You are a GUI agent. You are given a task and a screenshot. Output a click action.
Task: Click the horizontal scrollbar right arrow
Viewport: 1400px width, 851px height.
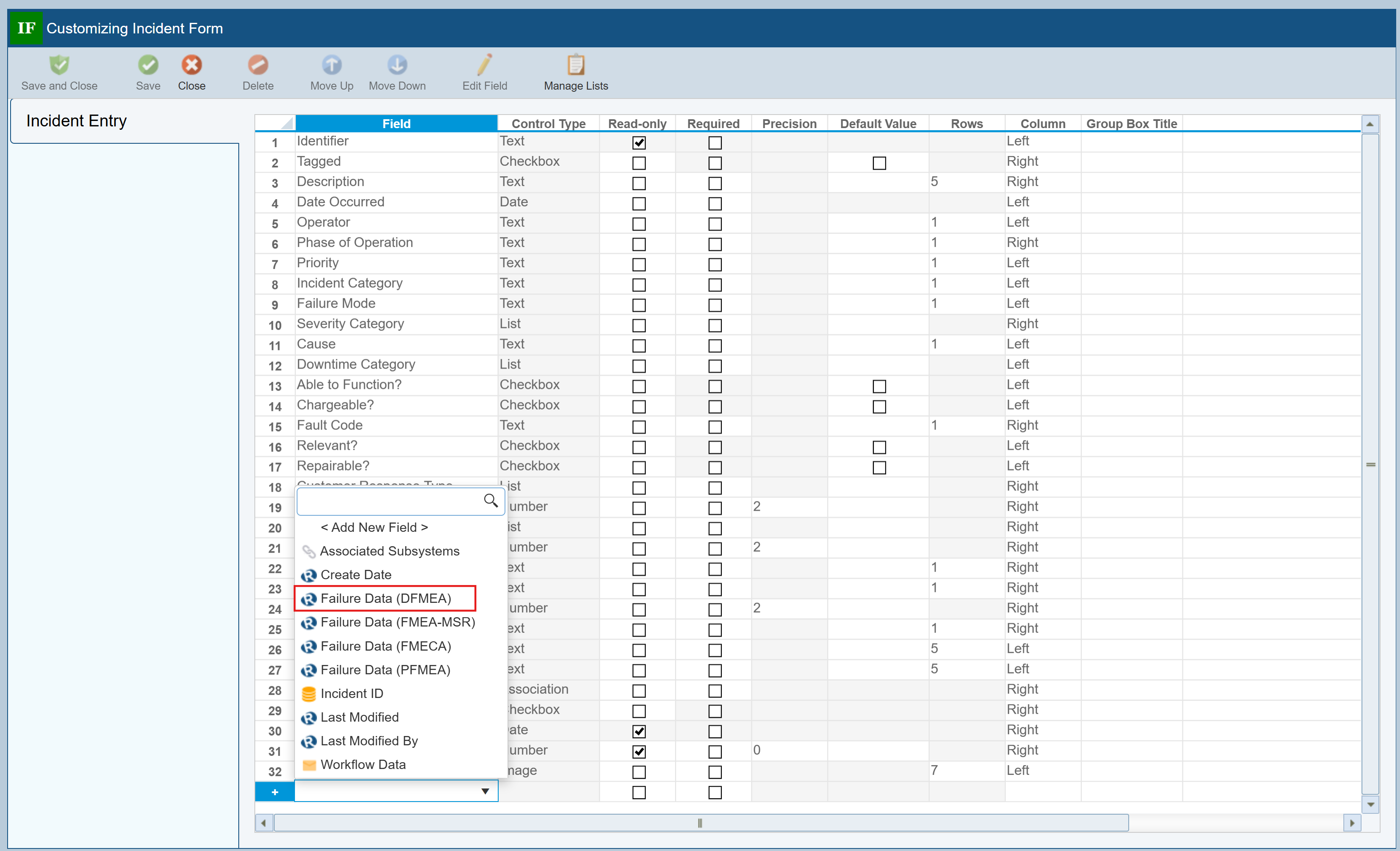pyautogui.click(x=1352, y=823)
